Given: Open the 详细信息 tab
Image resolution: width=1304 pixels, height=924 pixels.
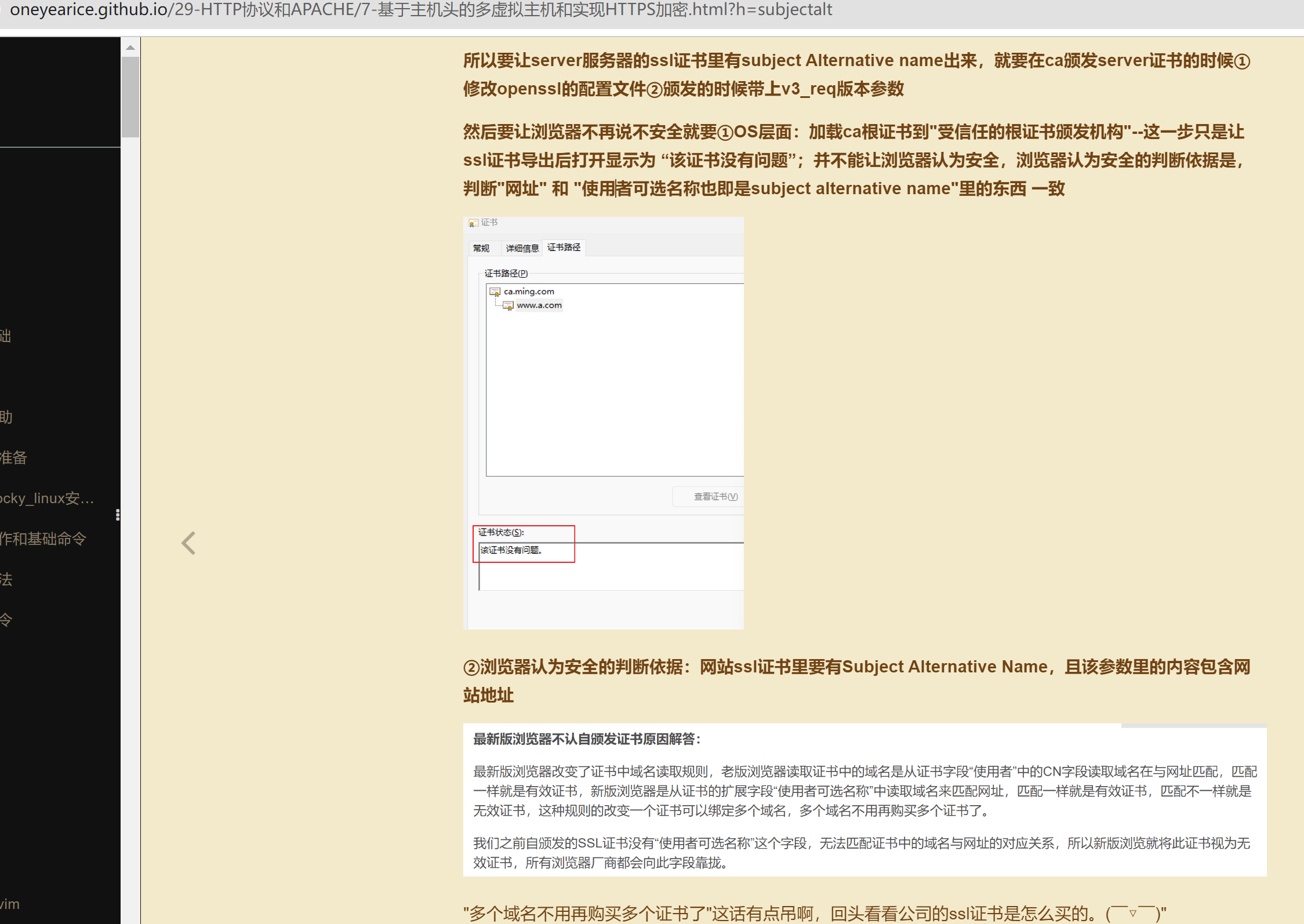Looking at the screenshot, I should (522, 248).
